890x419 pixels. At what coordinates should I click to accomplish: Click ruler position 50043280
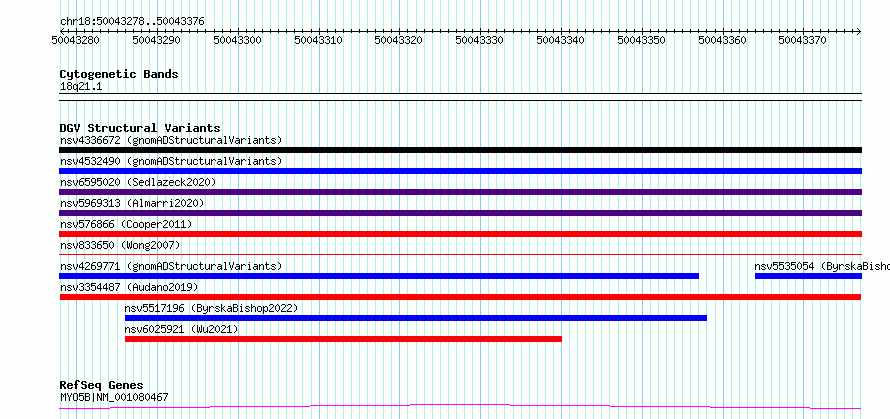click(76, 40)
